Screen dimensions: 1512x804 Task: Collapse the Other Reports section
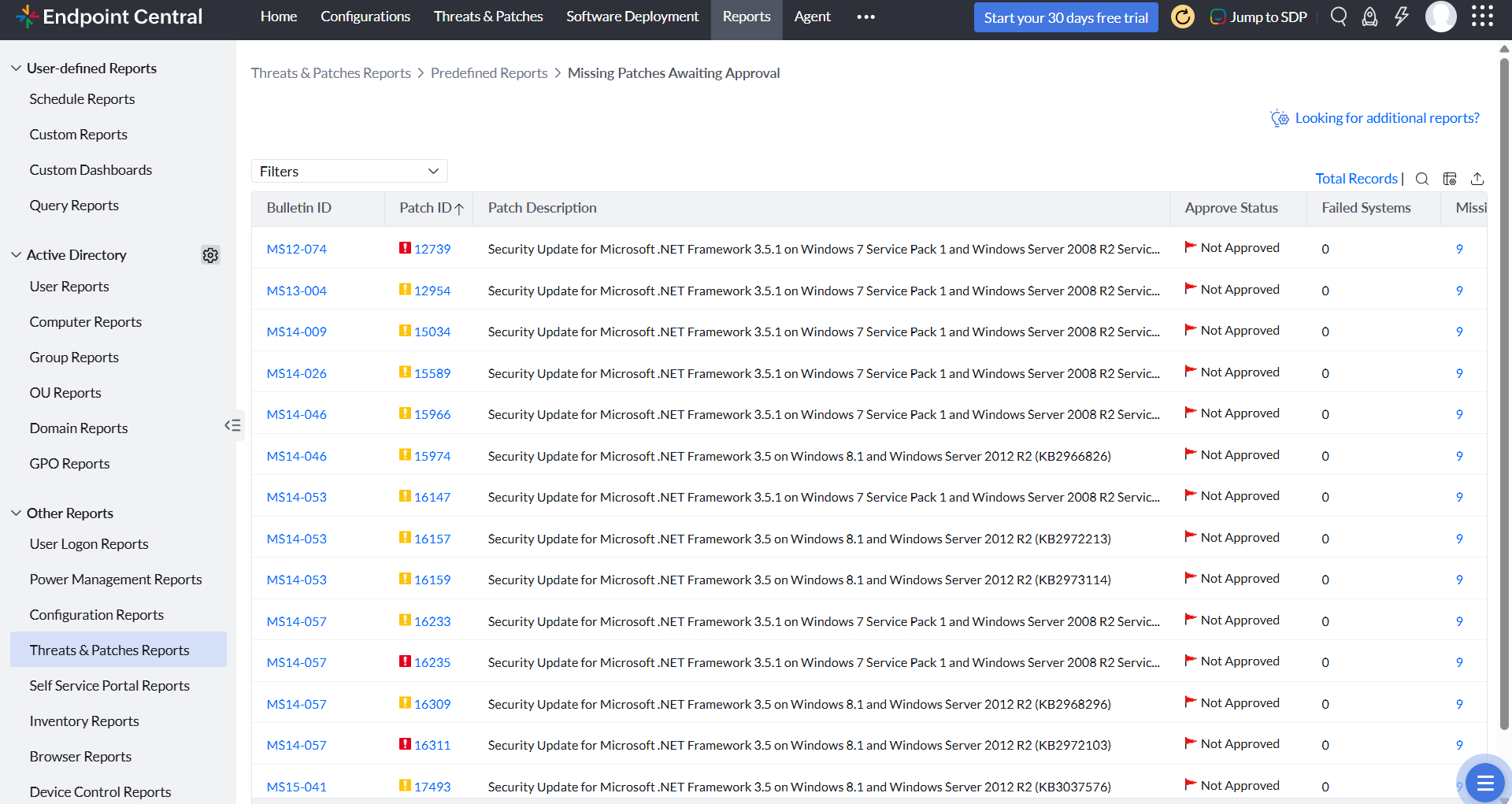point(16,513)
